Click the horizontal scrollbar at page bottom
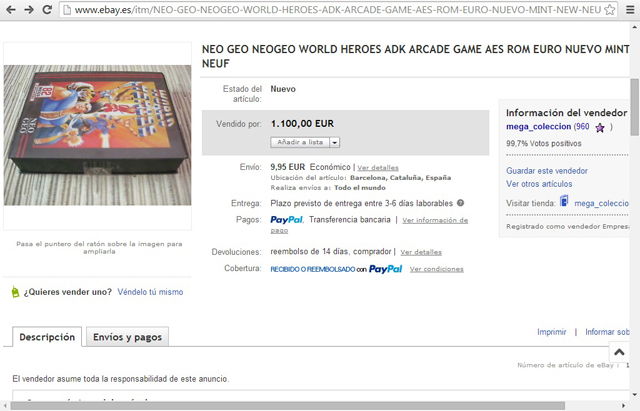 [288, 406]
